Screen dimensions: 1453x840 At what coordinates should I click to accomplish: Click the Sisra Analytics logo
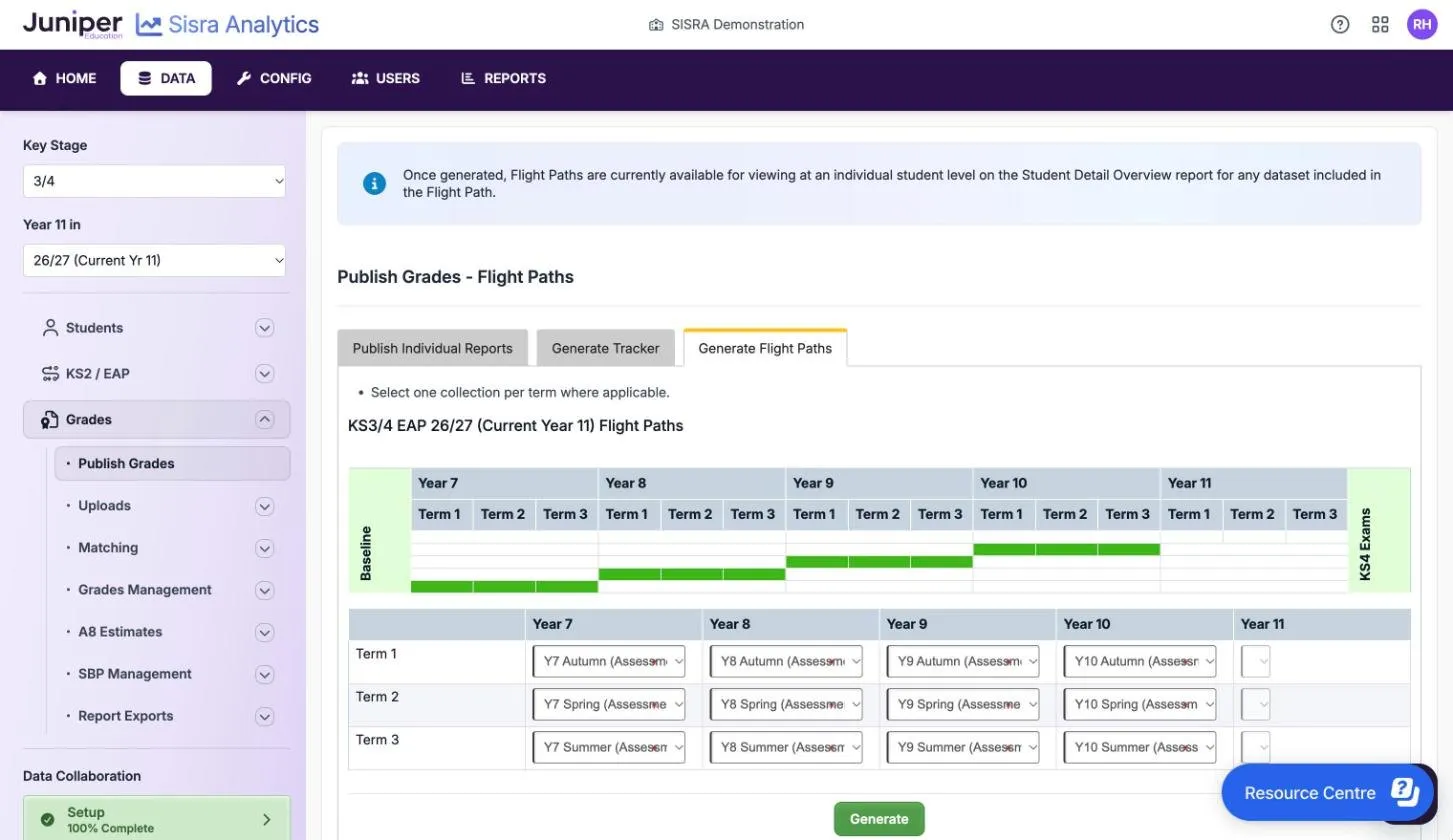[x=228, y=25]
